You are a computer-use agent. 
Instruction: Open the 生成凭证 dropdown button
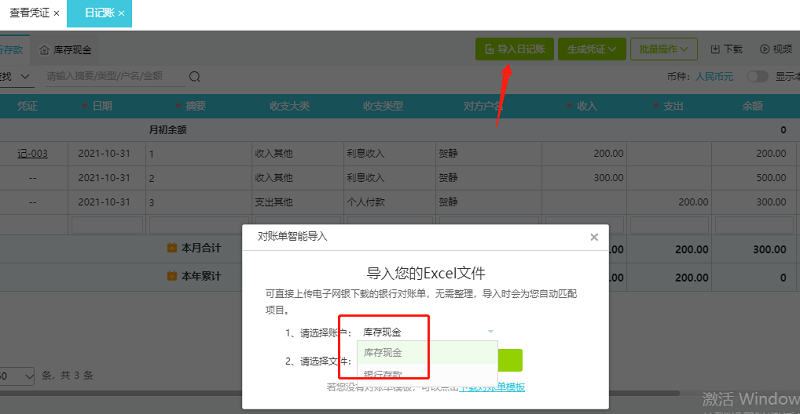[592, 49]
